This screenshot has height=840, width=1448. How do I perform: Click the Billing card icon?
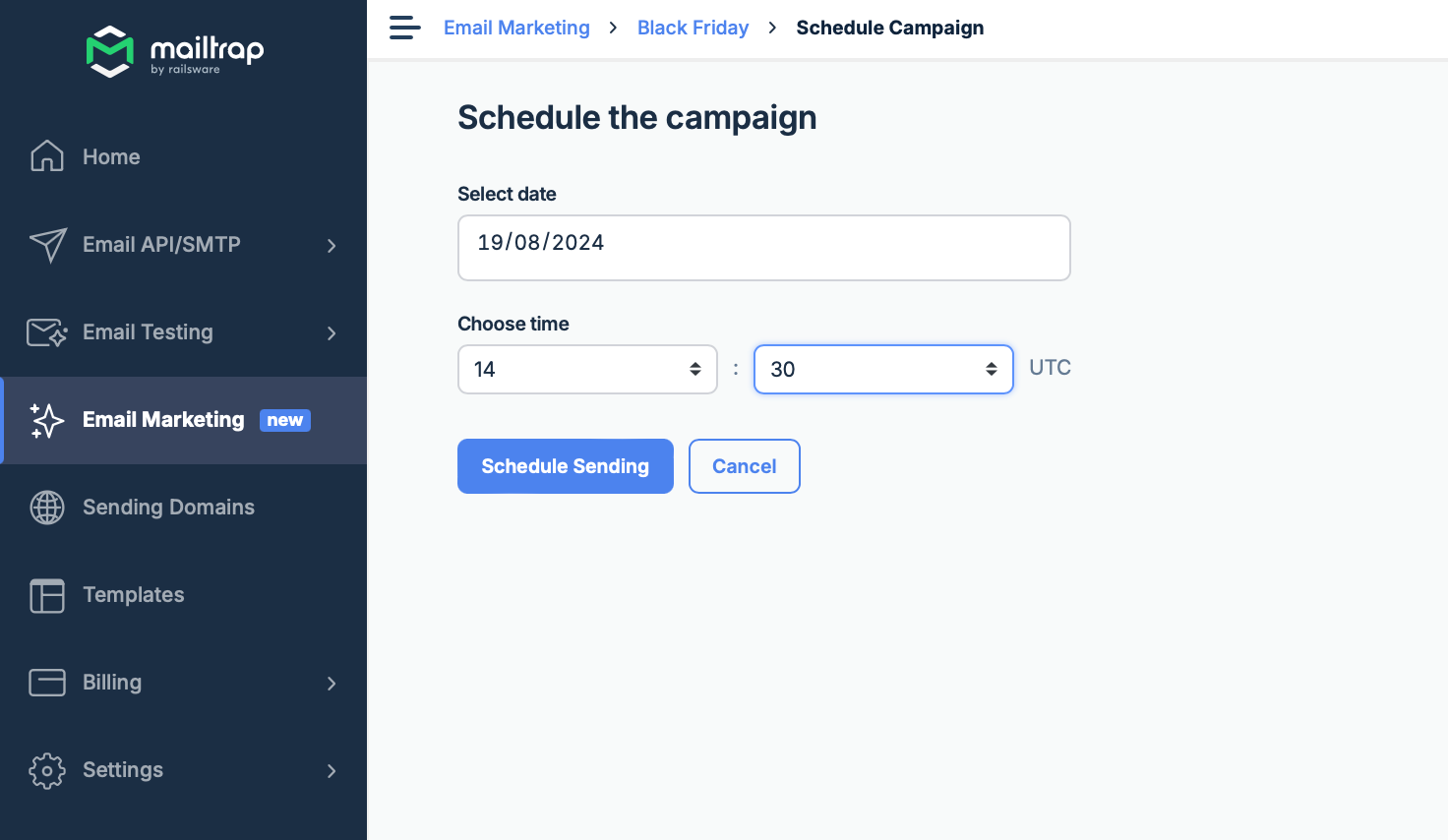click(x=47, y=683)
